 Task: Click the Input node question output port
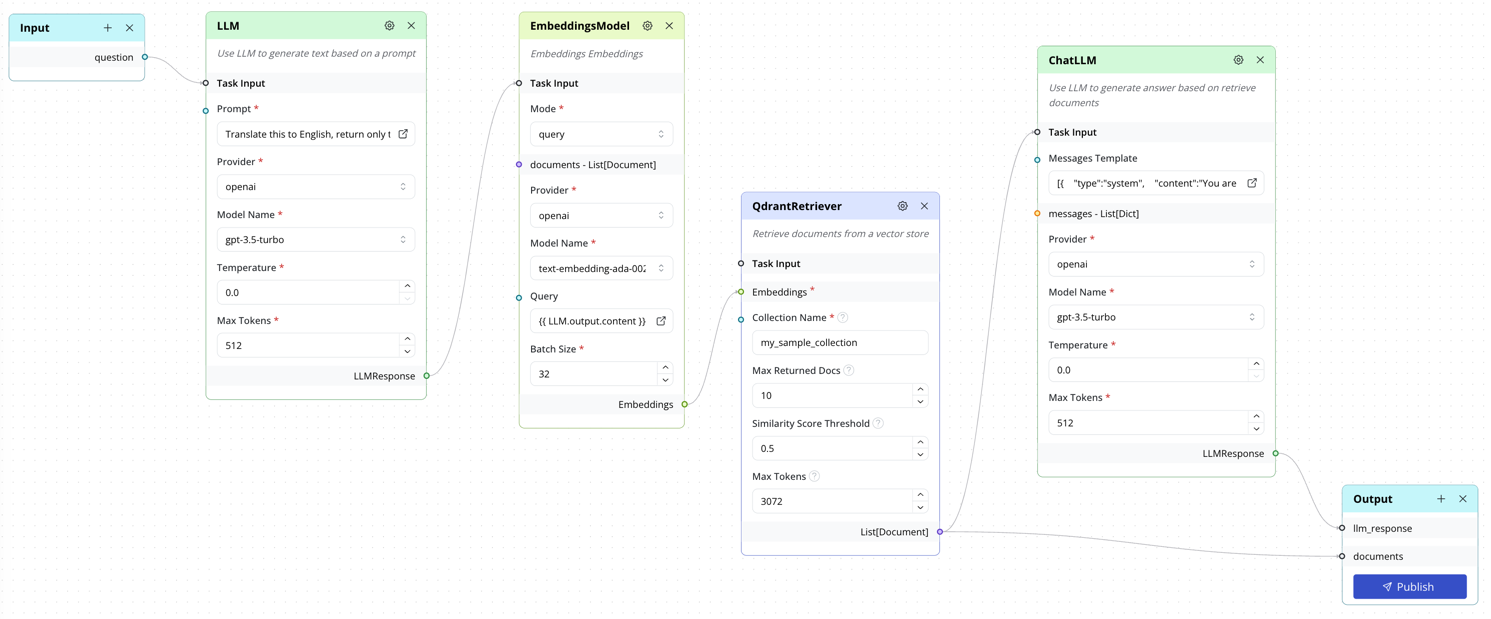pos(145,57)
